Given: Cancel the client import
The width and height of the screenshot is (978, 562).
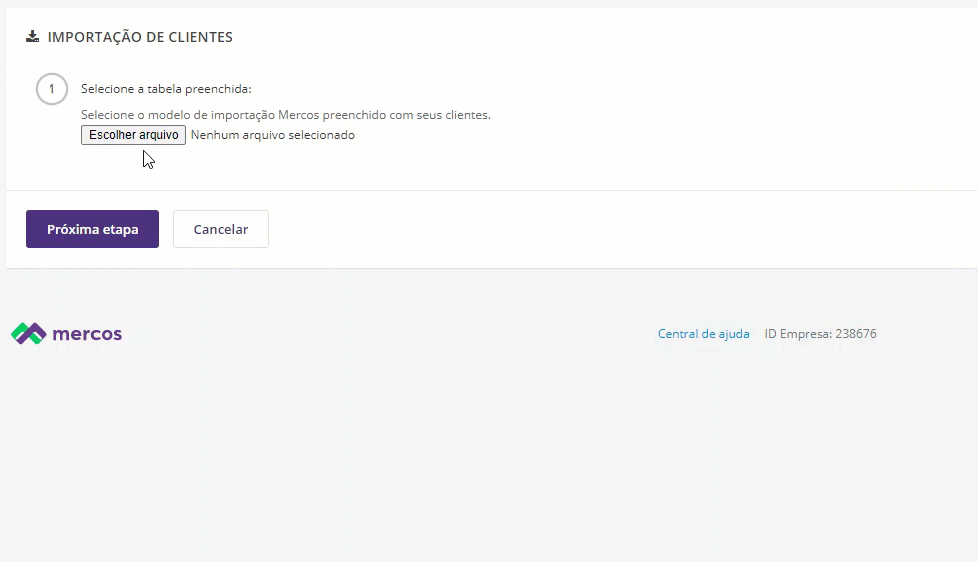Looking at the screenshot, I should pos(220,229).
